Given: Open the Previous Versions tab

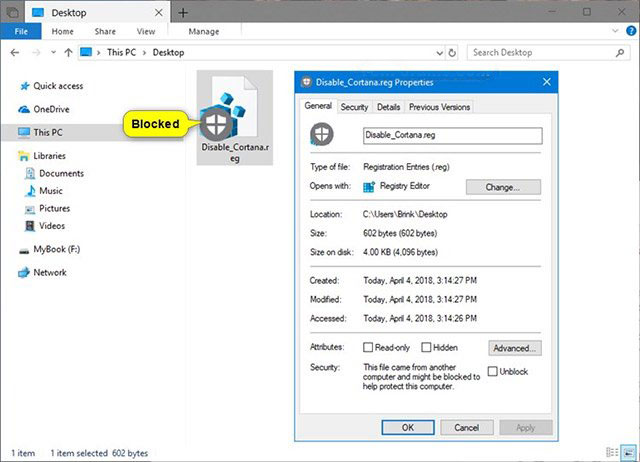Looking at the screenshot, I should (x=439, y=107).
